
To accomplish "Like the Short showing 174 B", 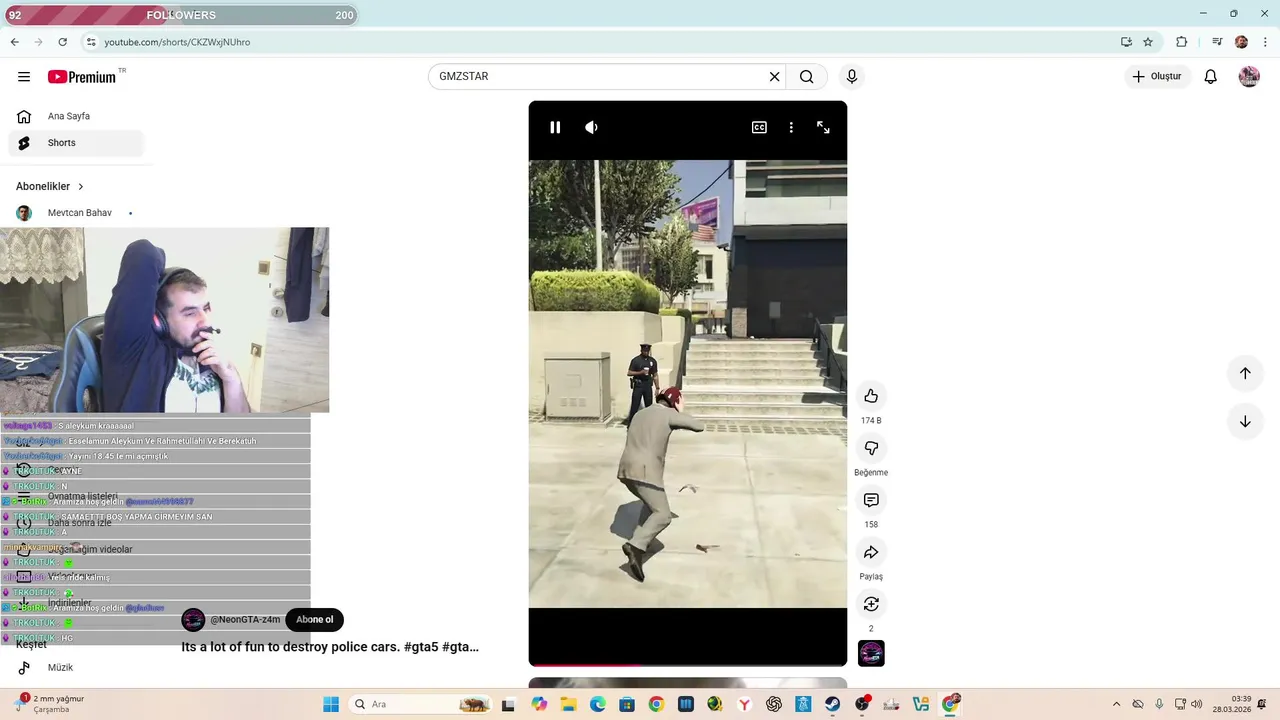I will (871, 396).
